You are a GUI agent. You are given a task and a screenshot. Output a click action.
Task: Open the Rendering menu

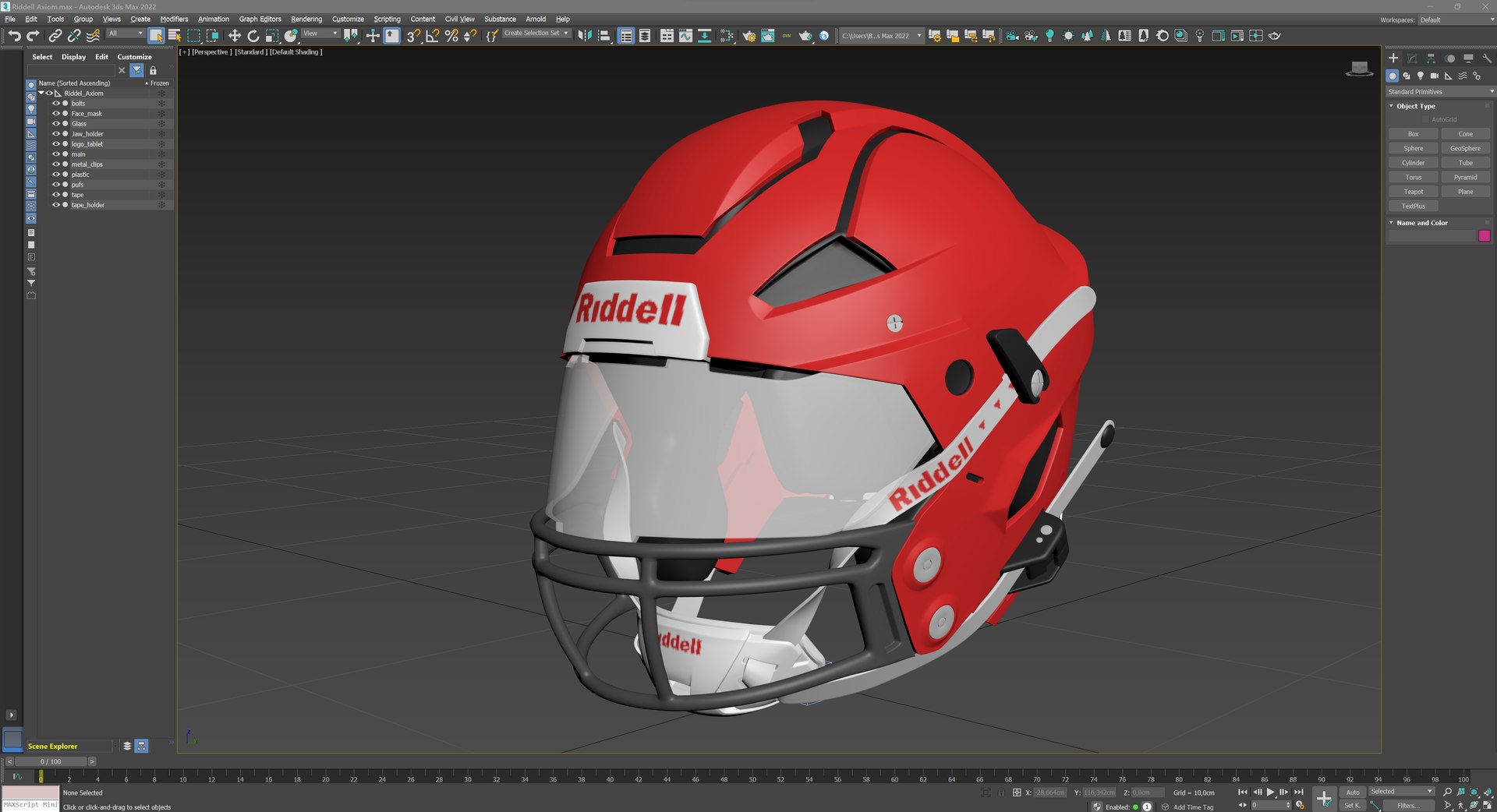pos(306,19)
